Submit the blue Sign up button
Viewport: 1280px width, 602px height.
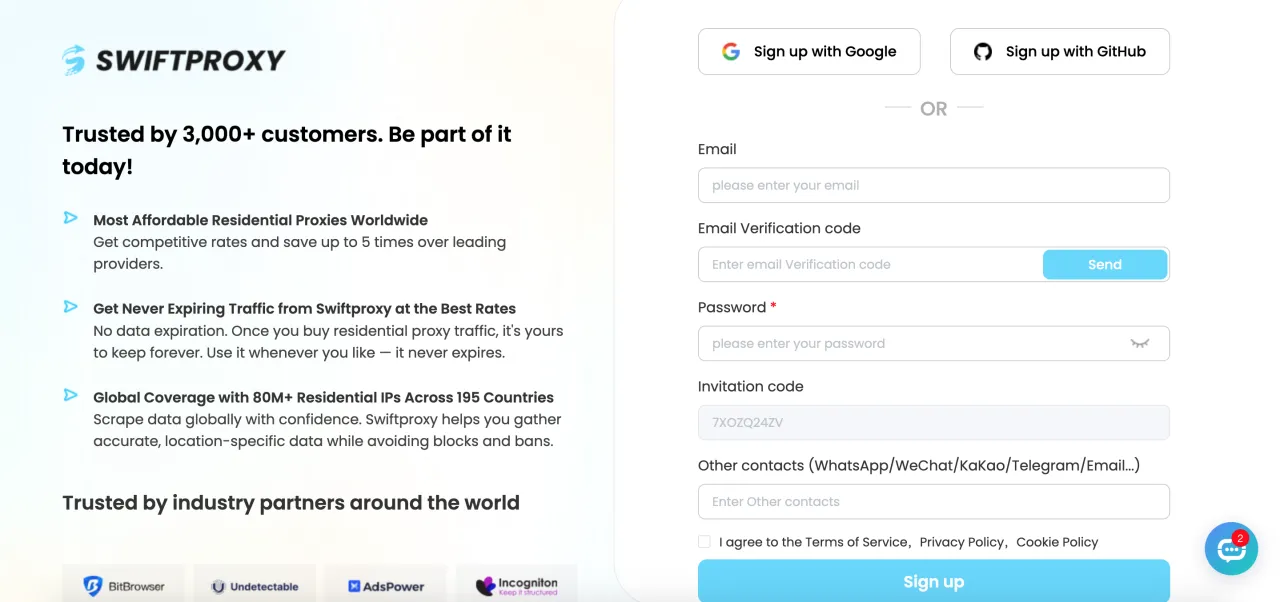pyautogui.click(x=933, y=581)
